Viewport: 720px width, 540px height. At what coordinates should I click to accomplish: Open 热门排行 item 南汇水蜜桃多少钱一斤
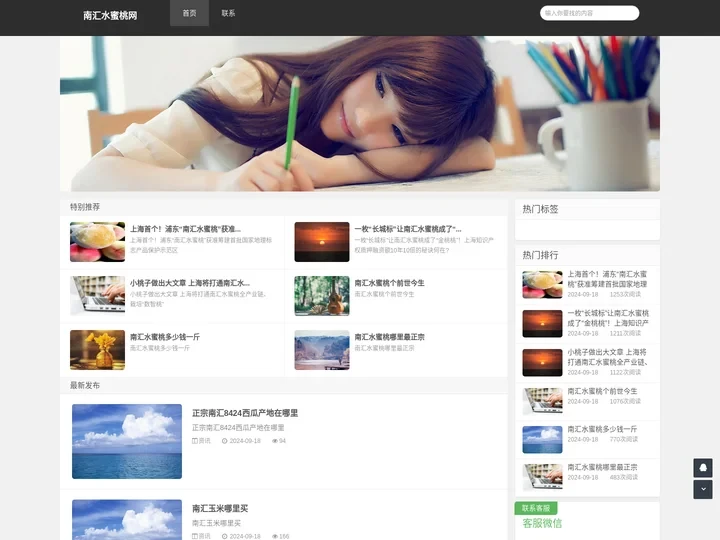click(x=602, y=429)
